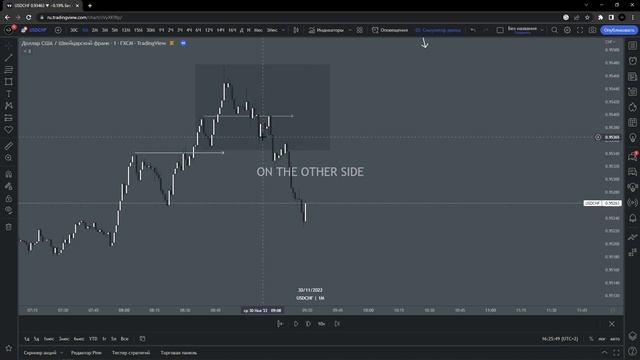Open the Fibonacci tools group
Viewport: 640px width, 360px height.
tap(9, 70)
